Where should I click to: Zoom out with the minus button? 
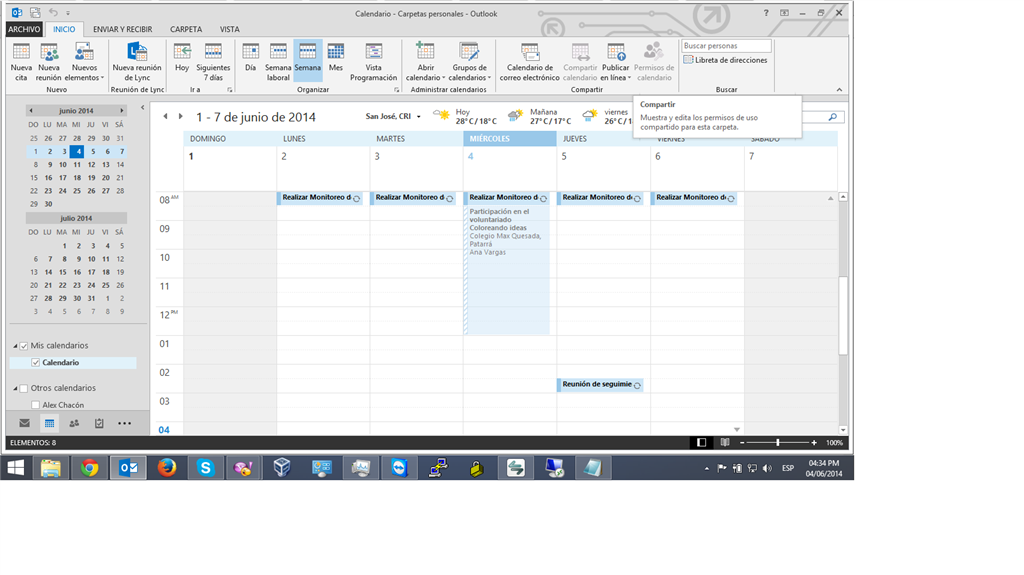742,443
